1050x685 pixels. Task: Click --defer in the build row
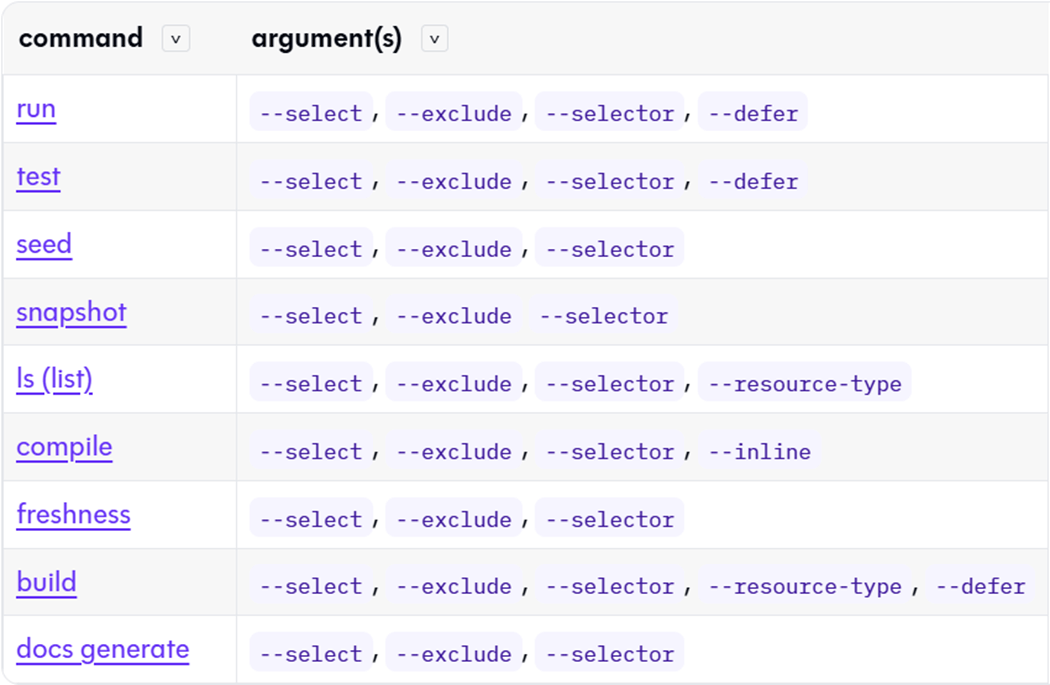[x=980, y=587]
